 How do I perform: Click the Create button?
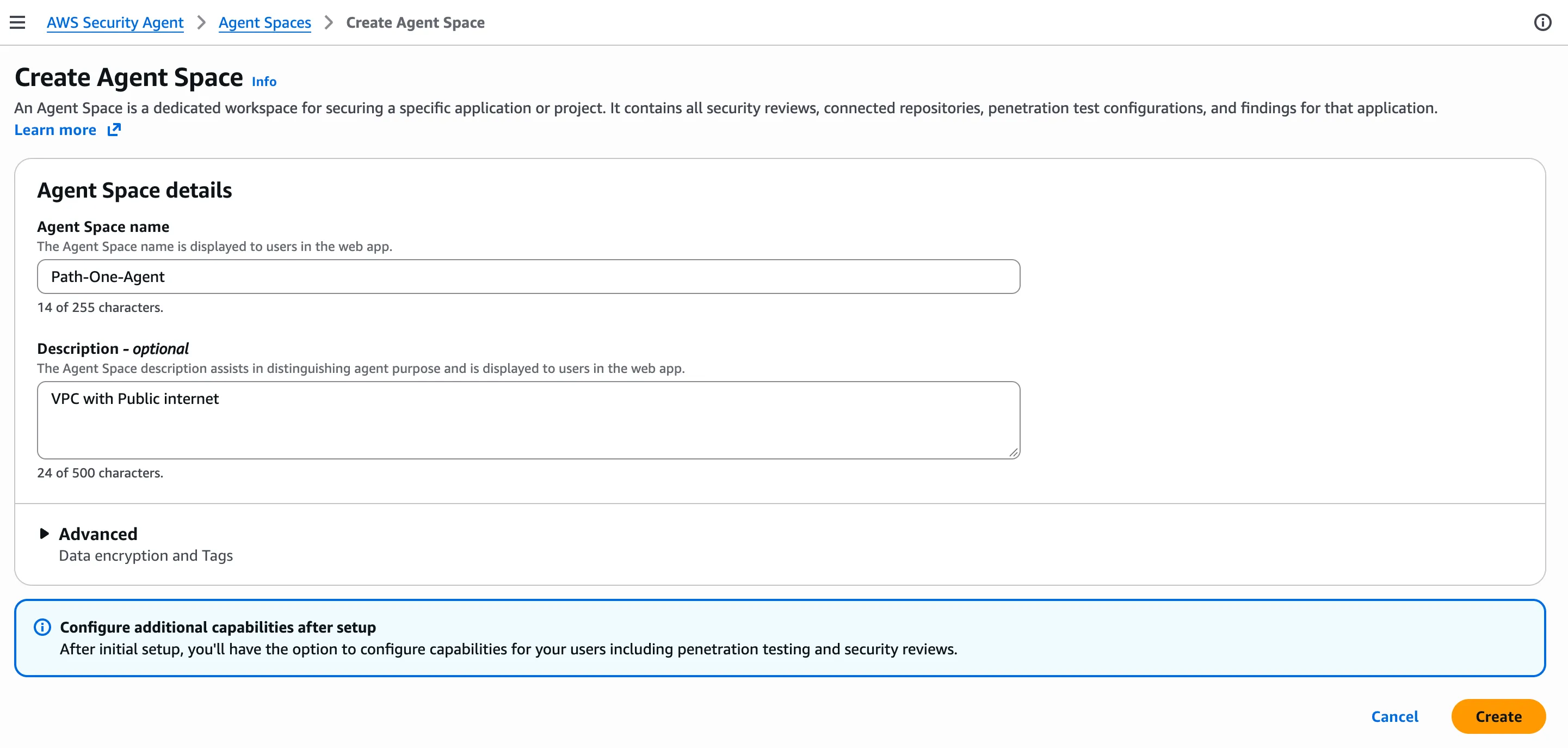pyautogui.click(x=1498, y=716)
